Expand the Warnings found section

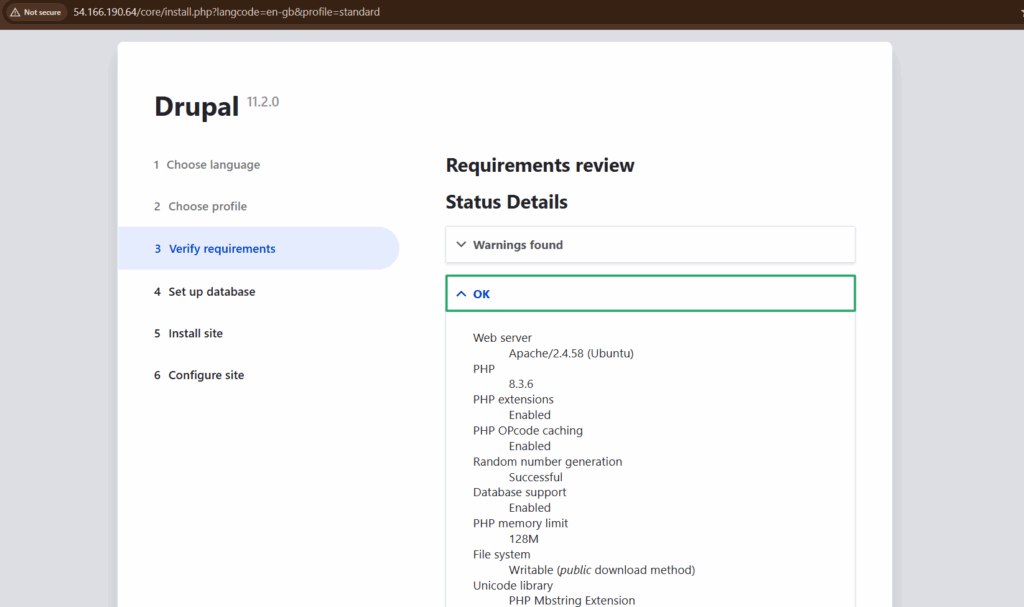pos(650,244)
